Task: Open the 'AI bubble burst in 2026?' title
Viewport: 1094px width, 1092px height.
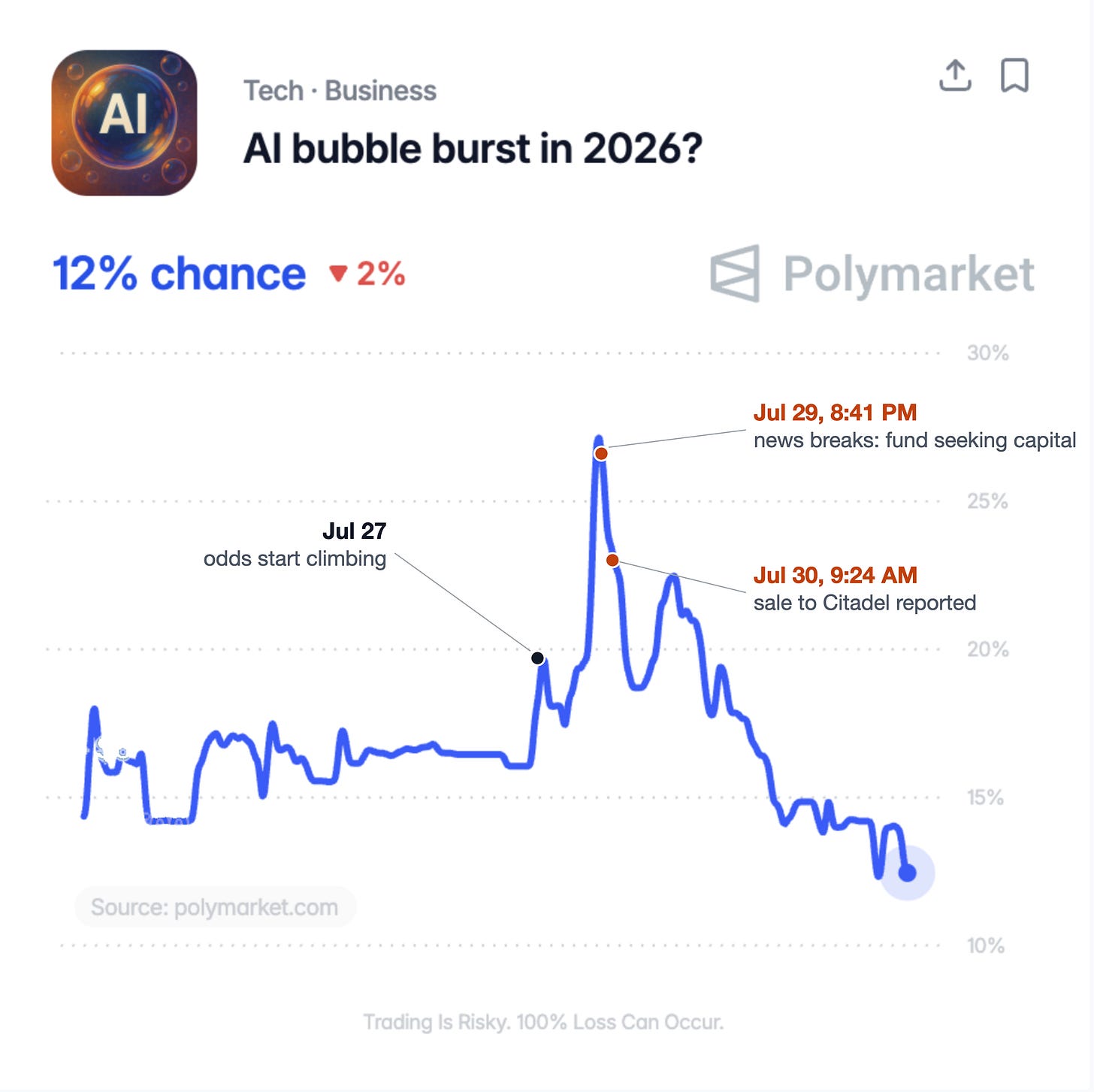Action: (x=473, y=148)
